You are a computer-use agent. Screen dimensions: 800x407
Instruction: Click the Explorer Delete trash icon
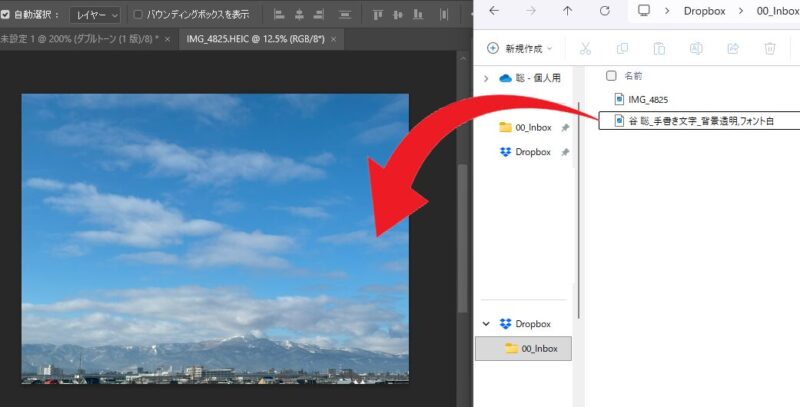point(770,48)
